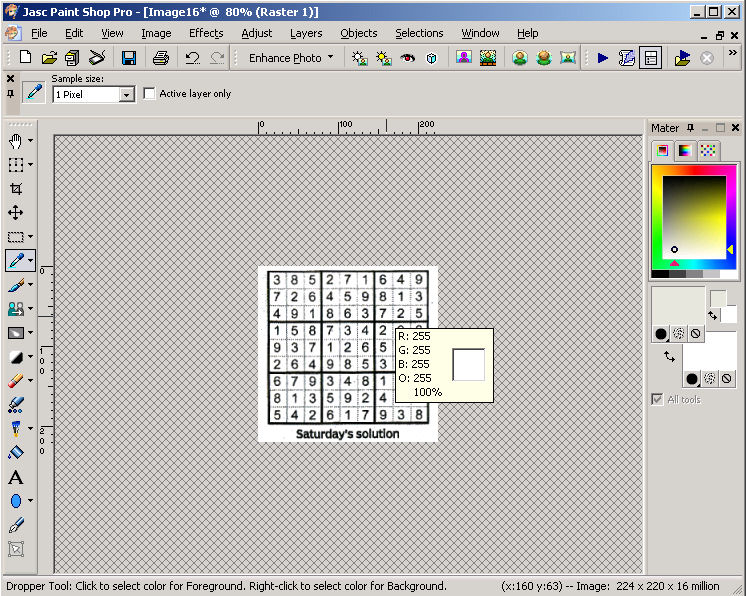Click the Save icon in toolbar
Viewport: 746px width, 596px height.
pyautogui.click(x=129, y=58)
